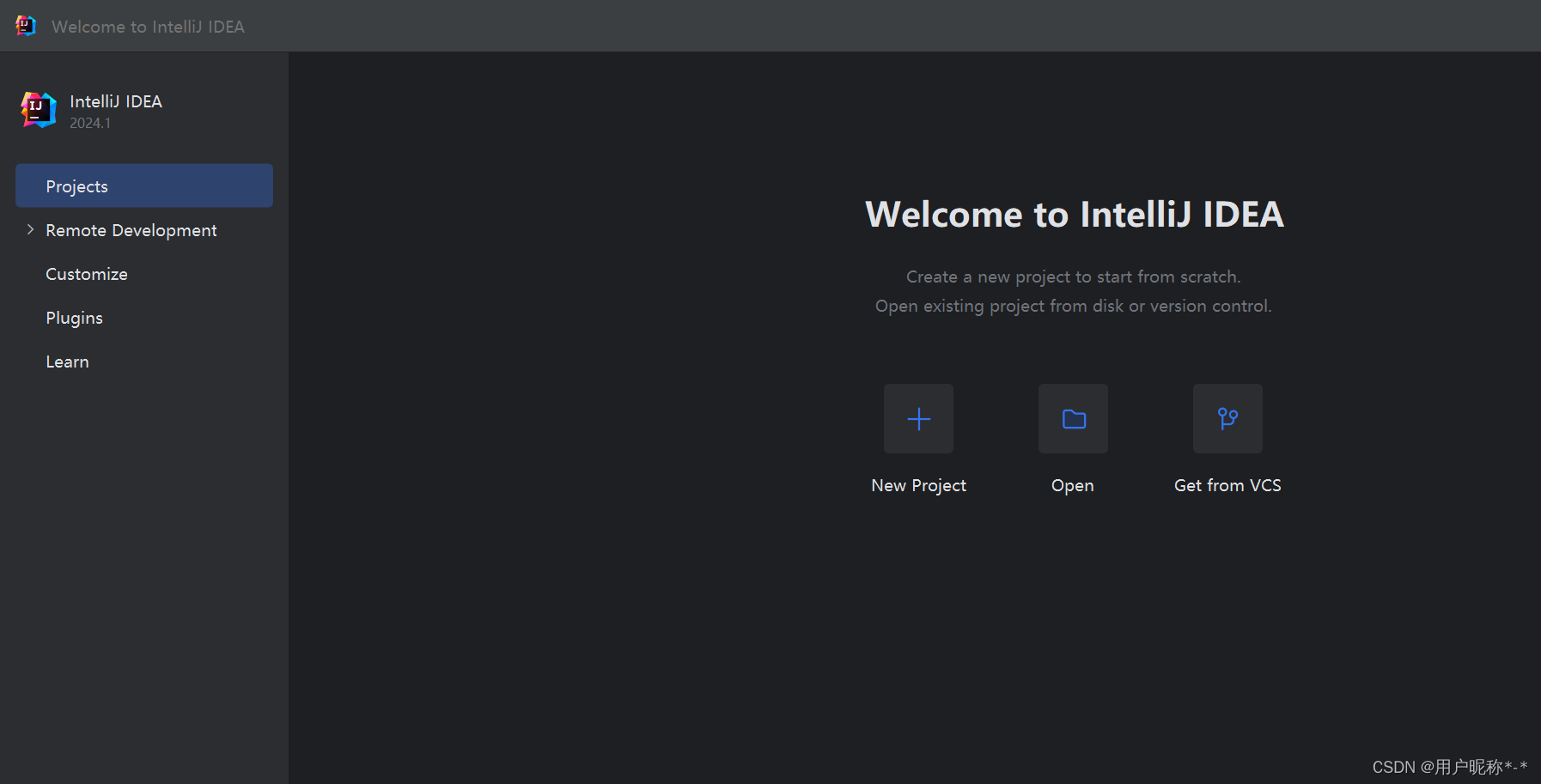Screen dimensions: 1541x784
Task: Click the "Open existing project from disk" line
Action: 1073,306
